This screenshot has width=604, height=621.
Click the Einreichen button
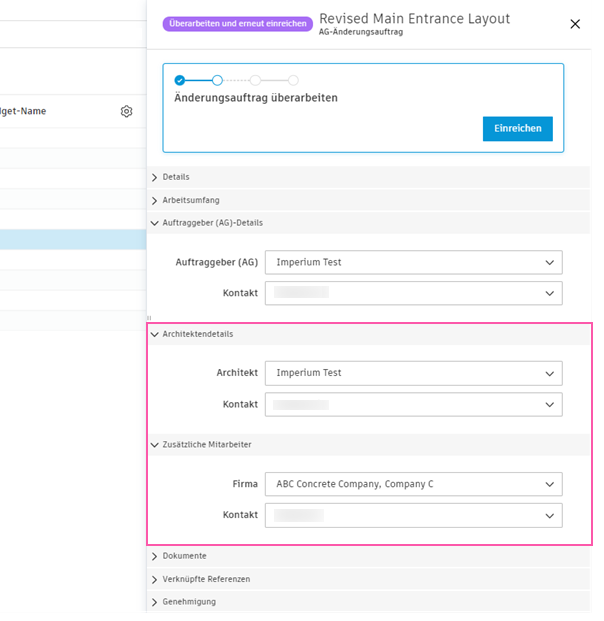coord(517,129)
